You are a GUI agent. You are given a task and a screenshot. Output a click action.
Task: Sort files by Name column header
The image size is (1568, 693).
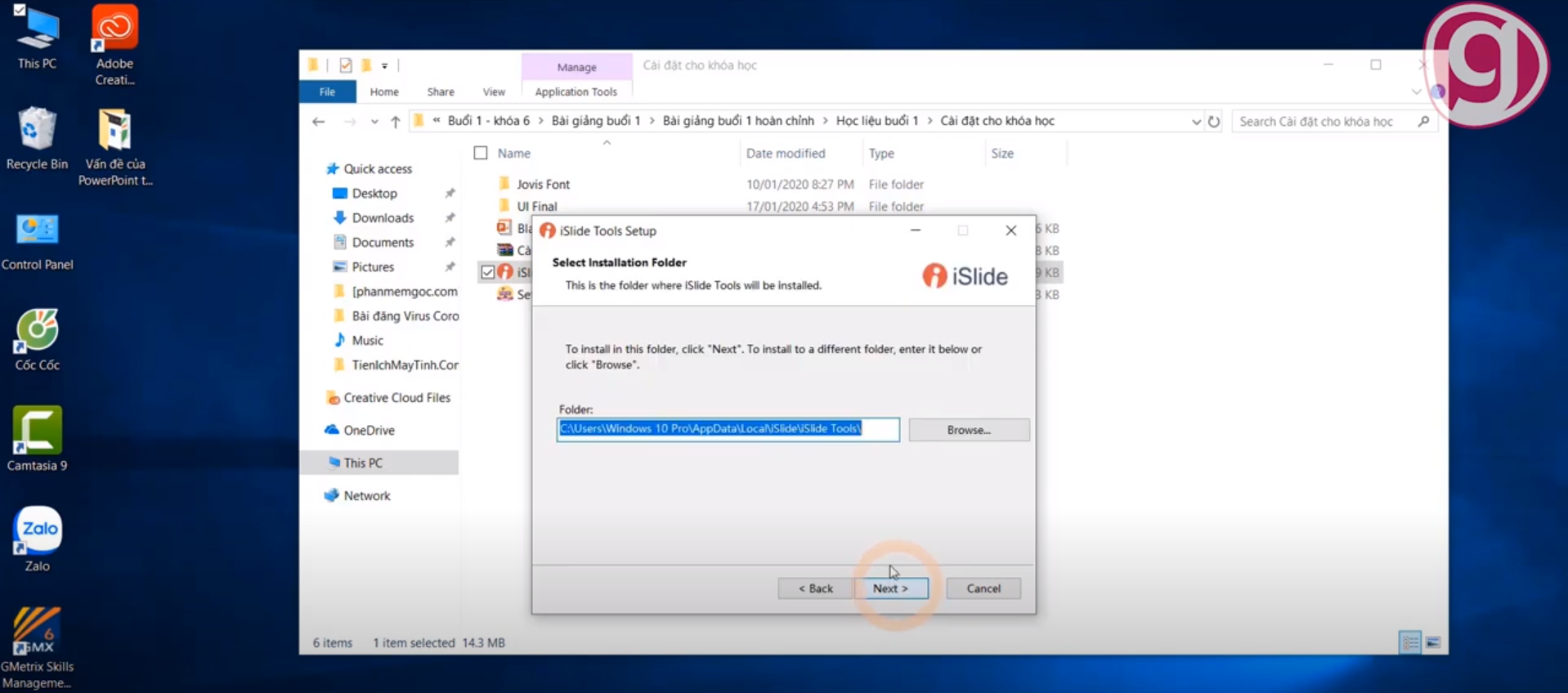pyautogui.click(x=513, y=153)
